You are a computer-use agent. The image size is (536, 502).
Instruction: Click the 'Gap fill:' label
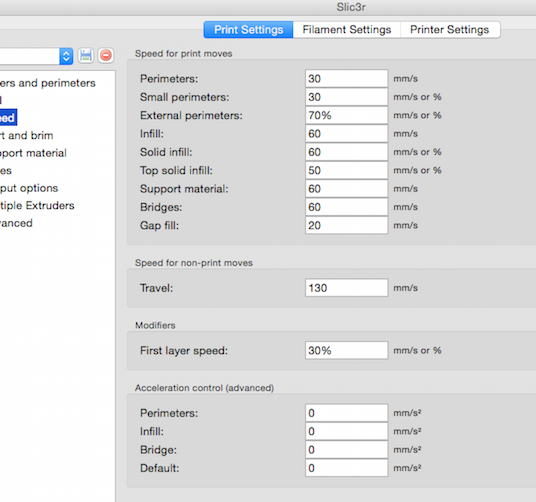(x=159, y=226)
